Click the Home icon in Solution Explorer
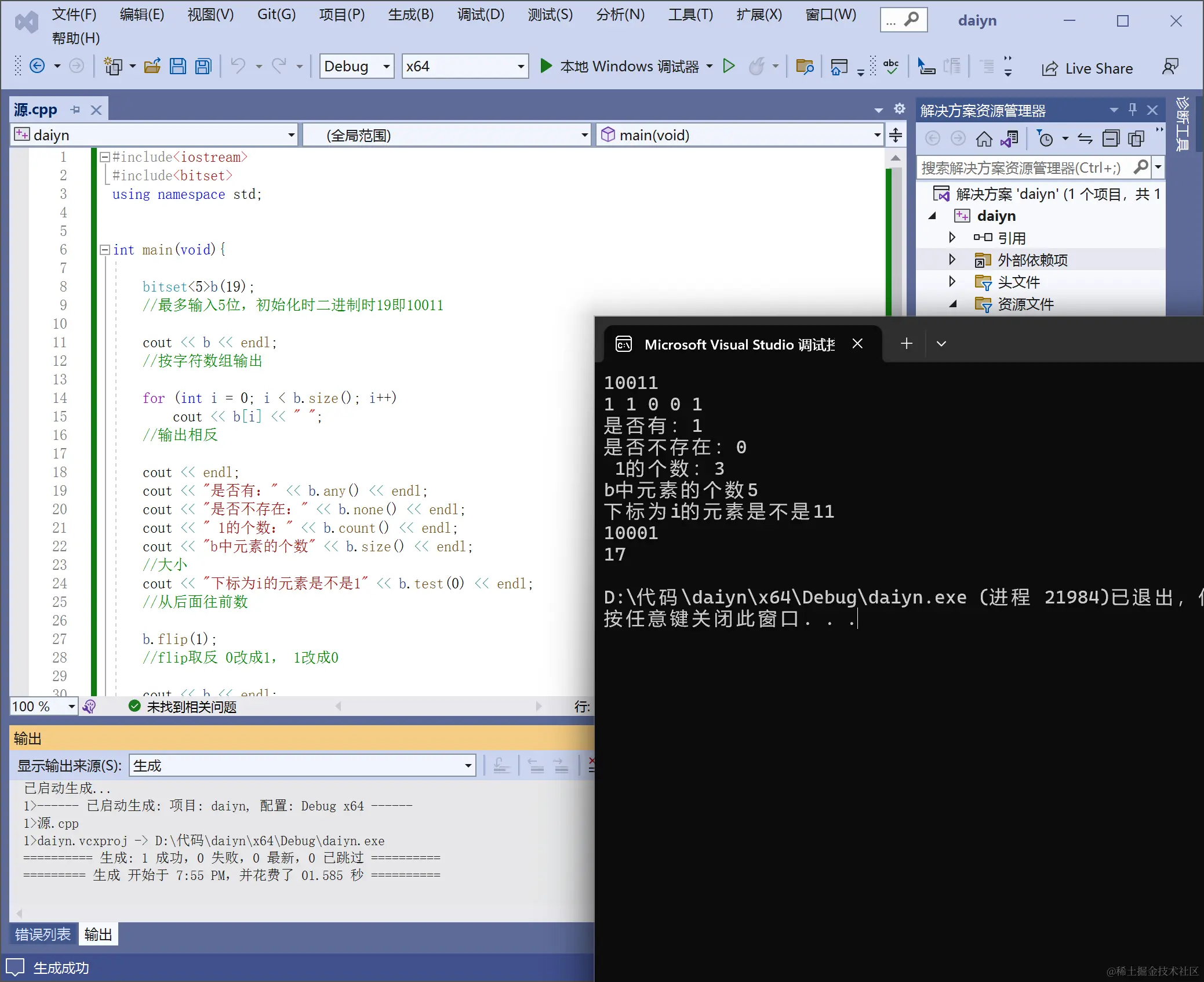 click(984, 139)
